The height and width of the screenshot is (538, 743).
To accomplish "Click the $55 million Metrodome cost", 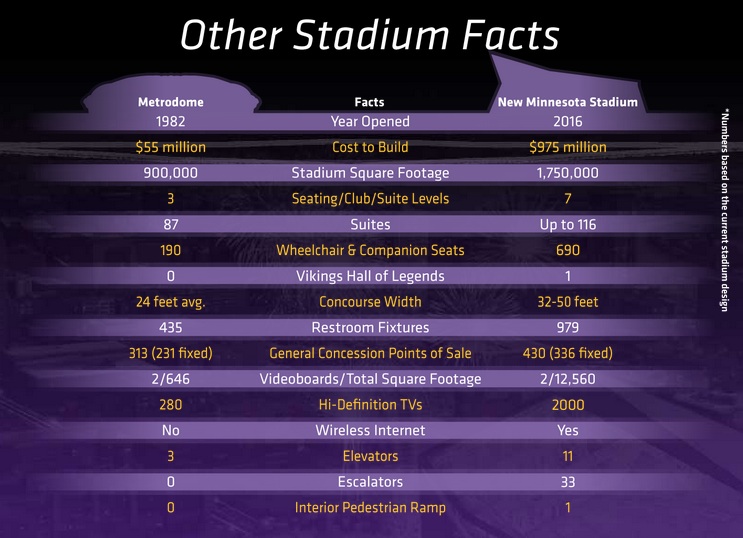I will pyautogui.click(x=171, y=147).
